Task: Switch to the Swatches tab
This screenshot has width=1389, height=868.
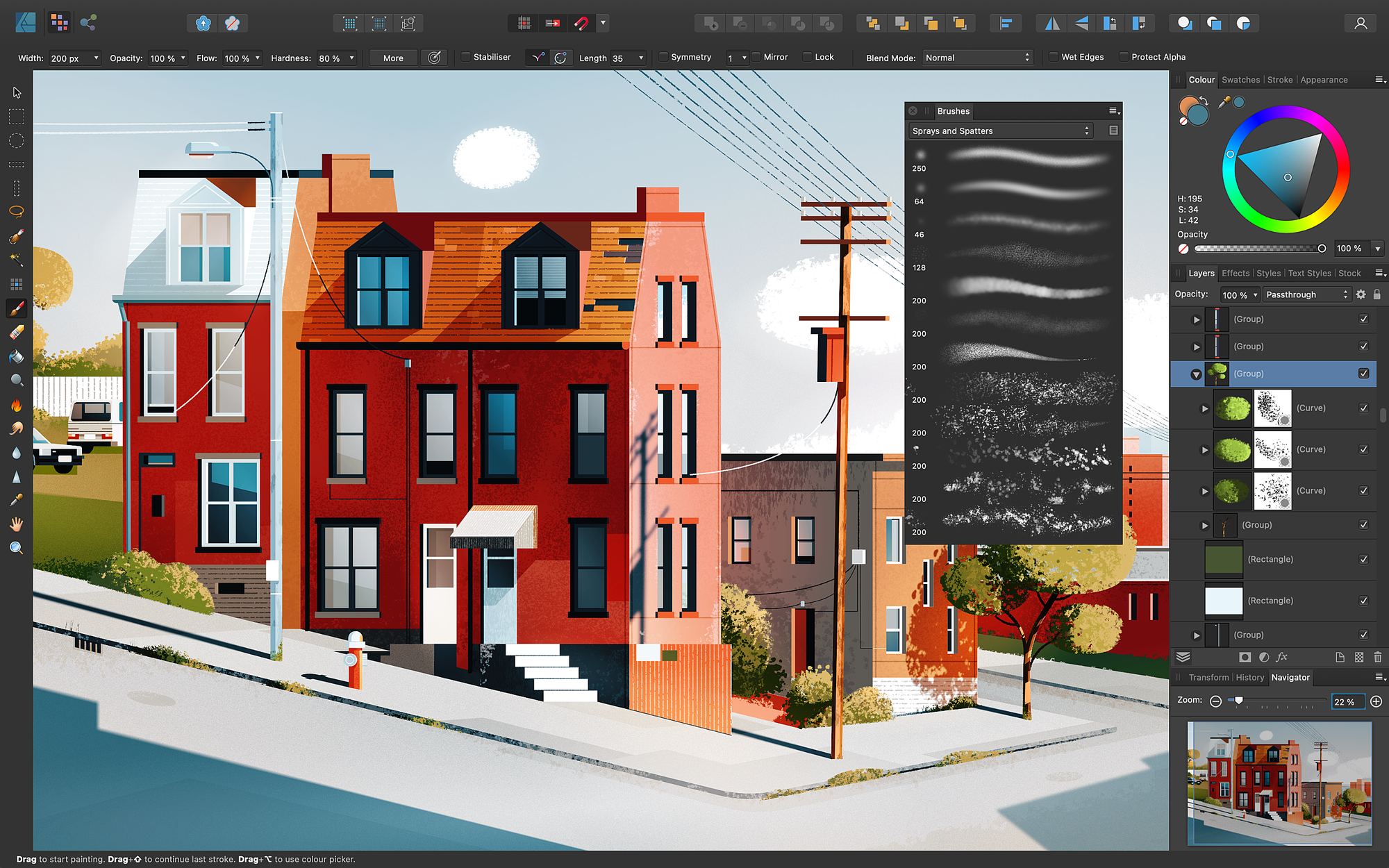Action: coord(1240,80)
